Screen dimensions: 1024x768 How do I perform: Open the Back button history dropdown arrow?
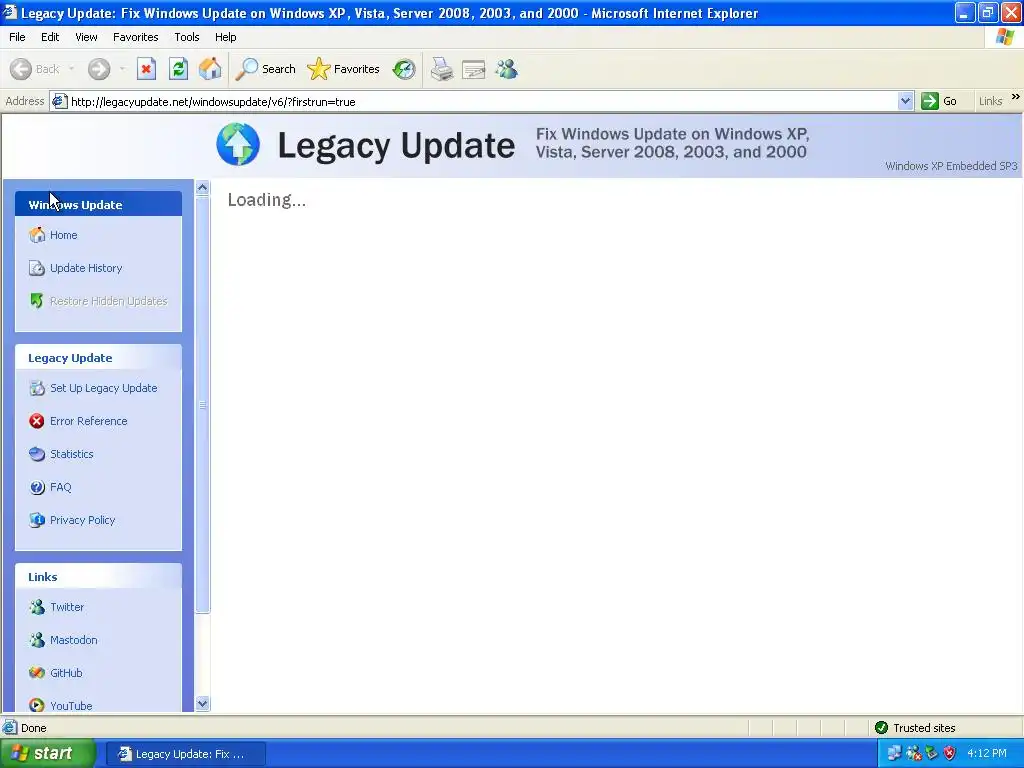(x=71, y=69)
